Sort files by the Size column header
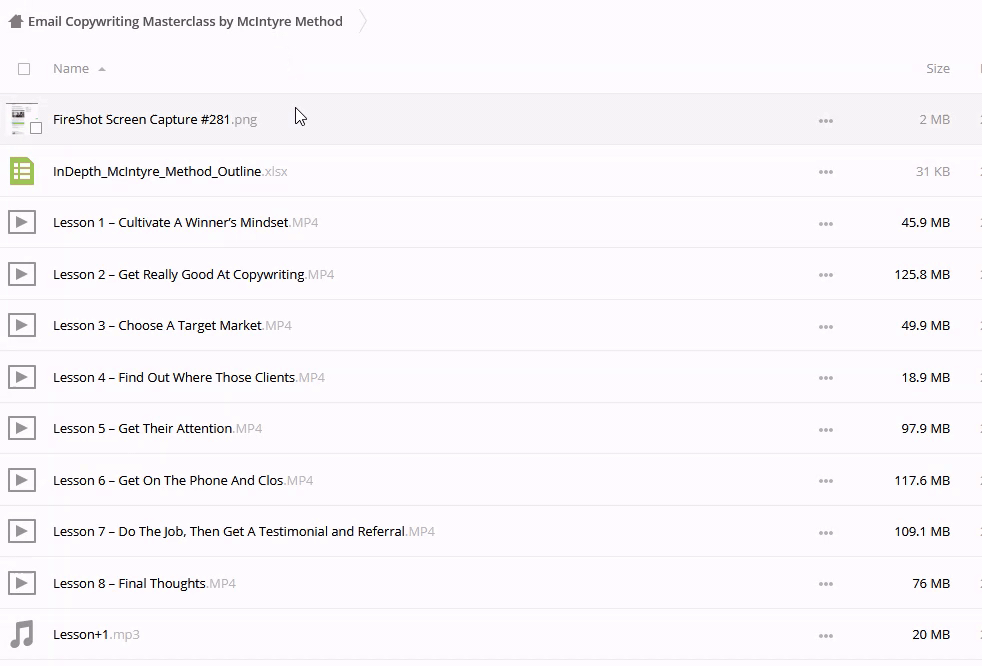The width and height of the screenshot is (982, 666). coord(937,69)
